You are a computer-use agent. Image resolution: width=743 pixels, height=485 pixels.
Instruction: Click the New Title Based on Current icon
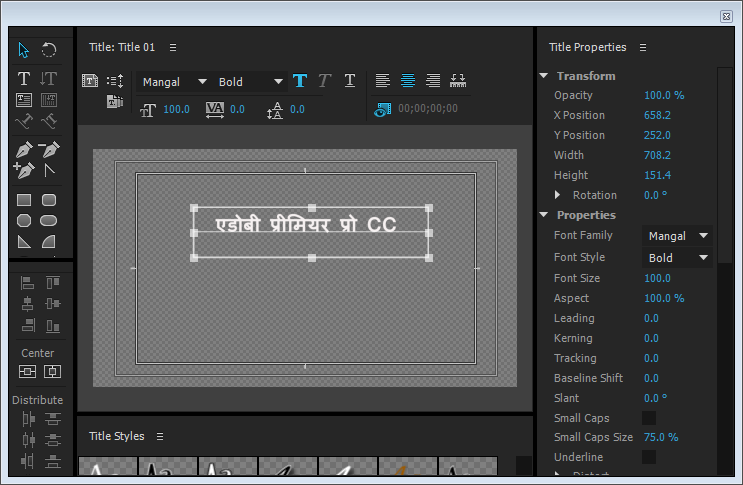(x=90, y=81)
